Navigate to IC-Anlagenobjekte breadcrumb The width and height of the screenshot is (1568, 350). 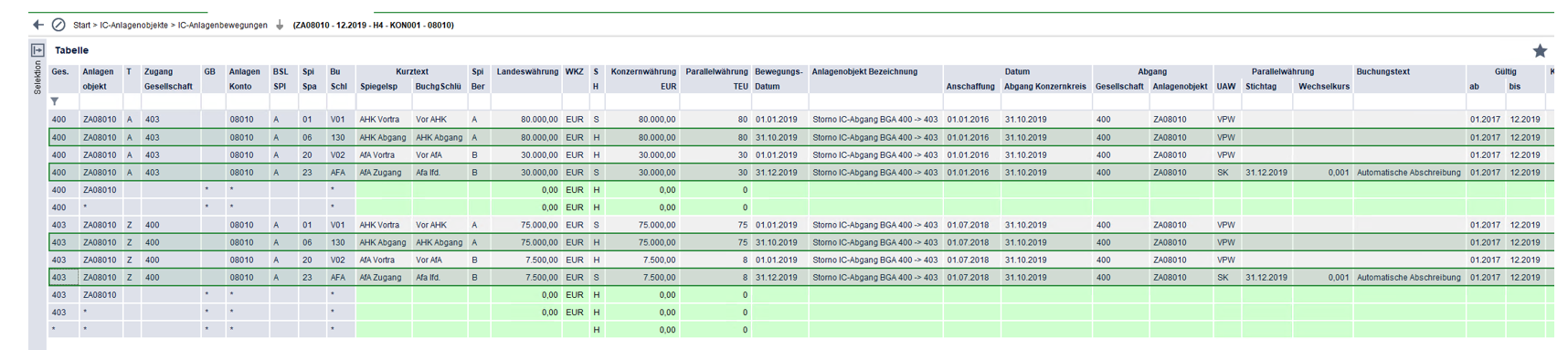134,26
